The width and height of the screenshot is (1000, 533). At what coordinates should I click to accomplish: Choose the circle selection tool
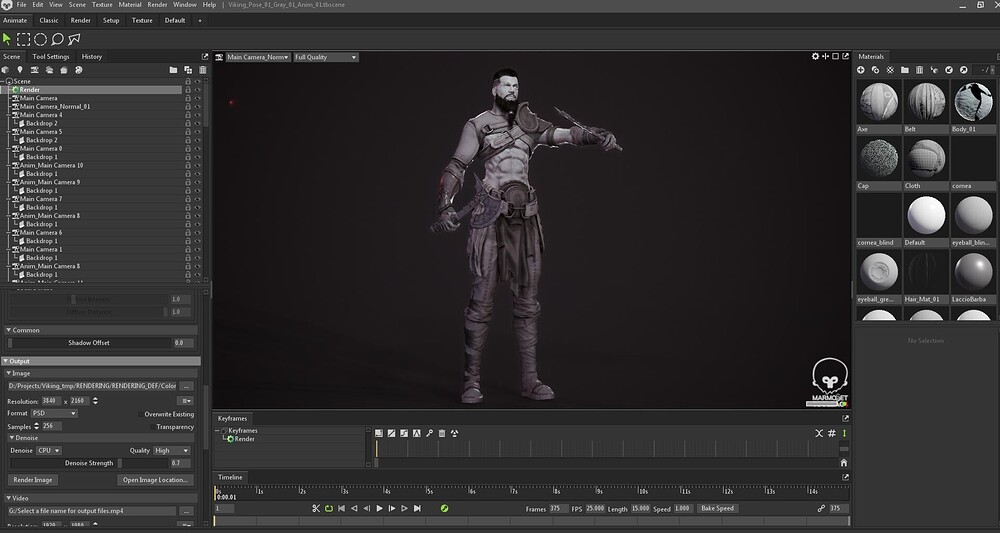point(40,40)
